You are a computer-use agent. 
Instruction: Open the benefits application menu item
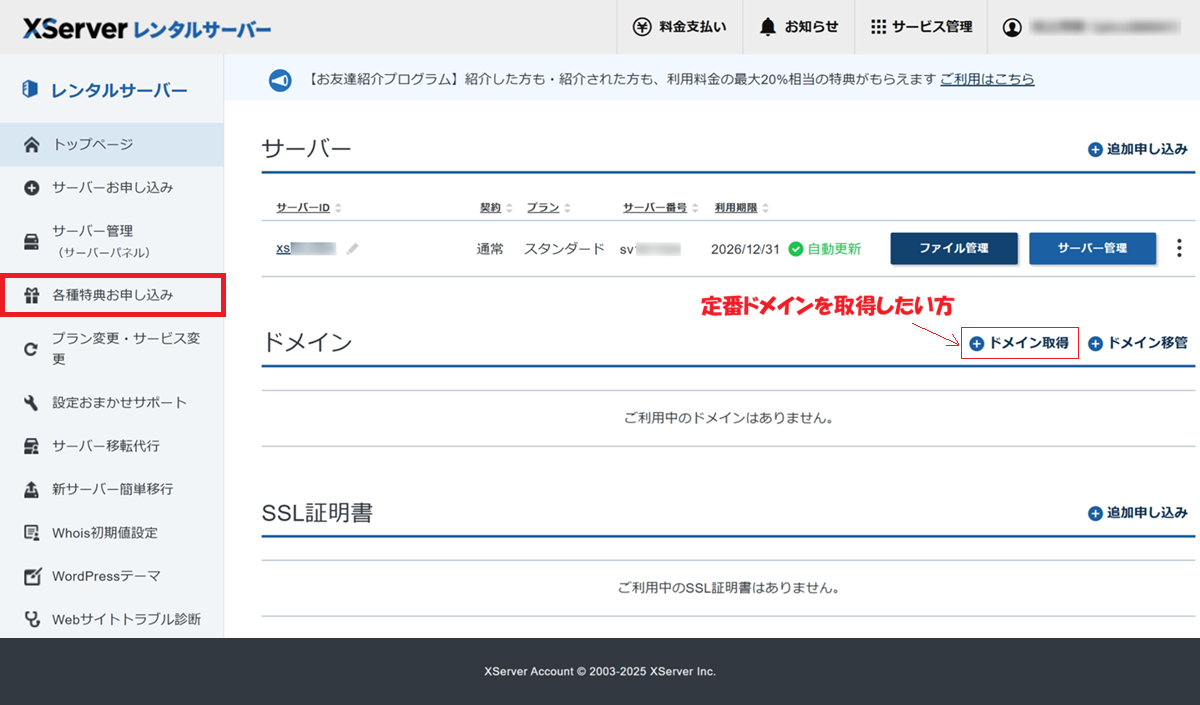[112, 295]
